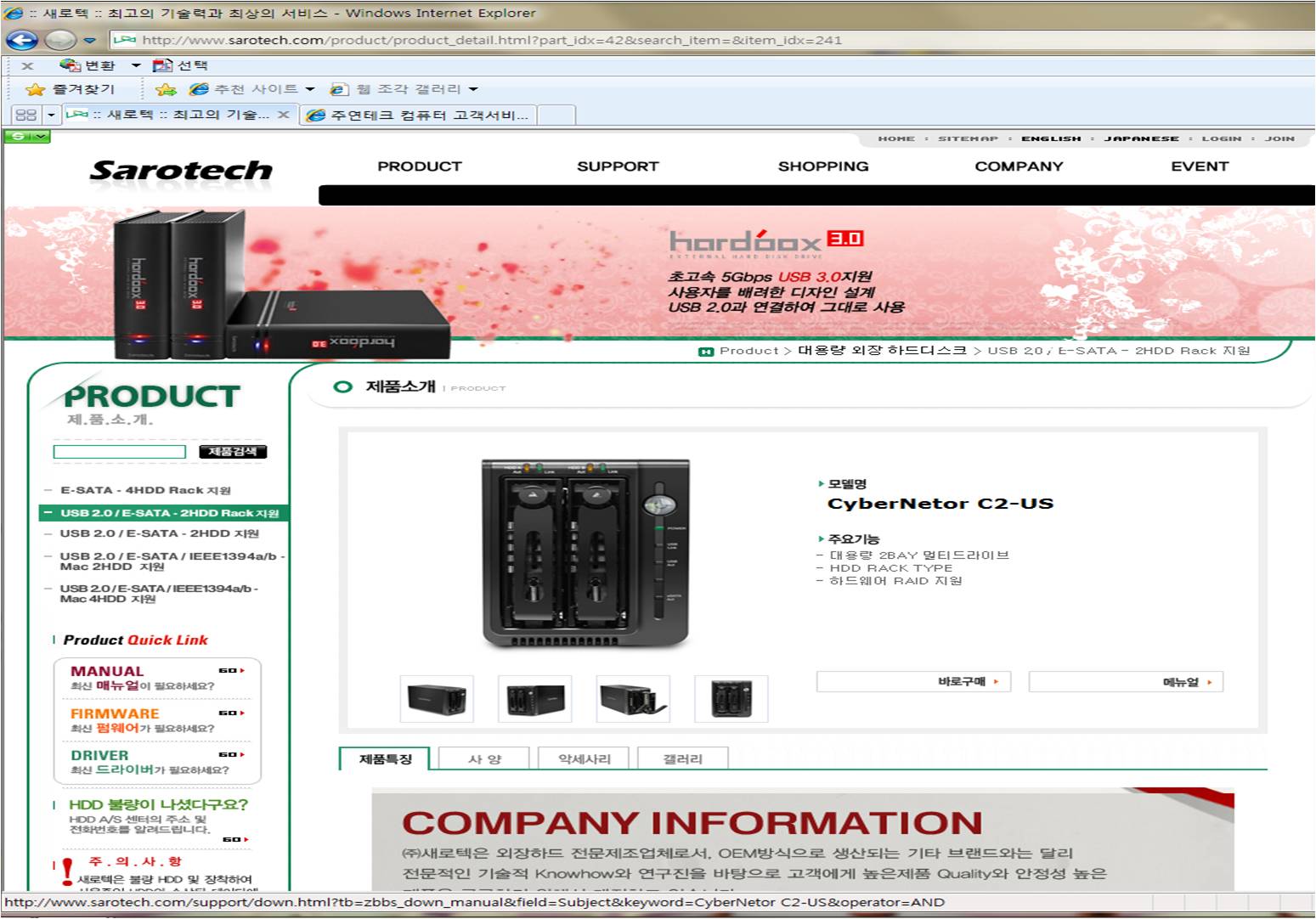Select third thumbnail with tray pulled out
The width and height of the screenshot is (1316, 919).
coord(633,699)
